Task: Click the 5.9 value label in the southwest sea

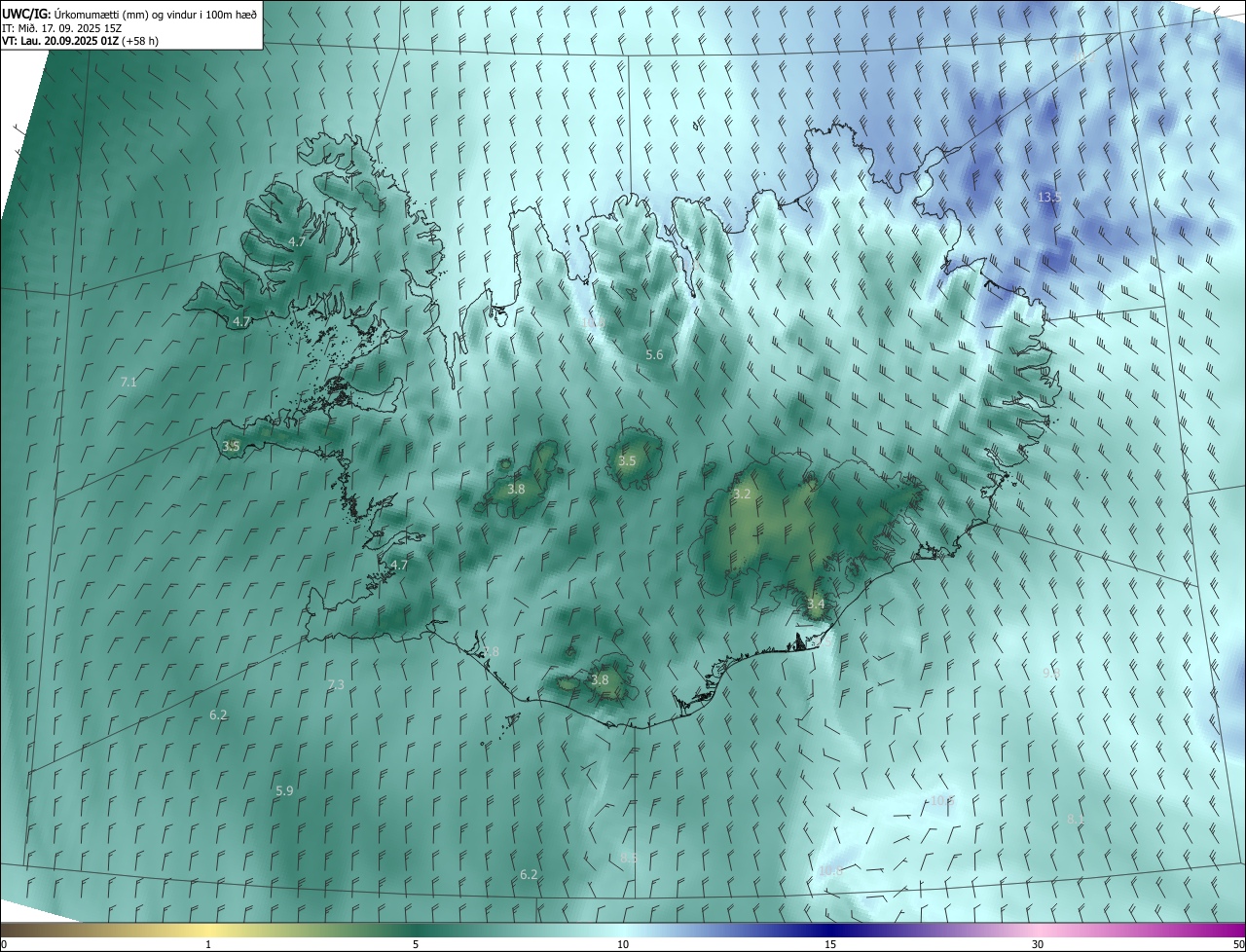Action: [284, 791]
